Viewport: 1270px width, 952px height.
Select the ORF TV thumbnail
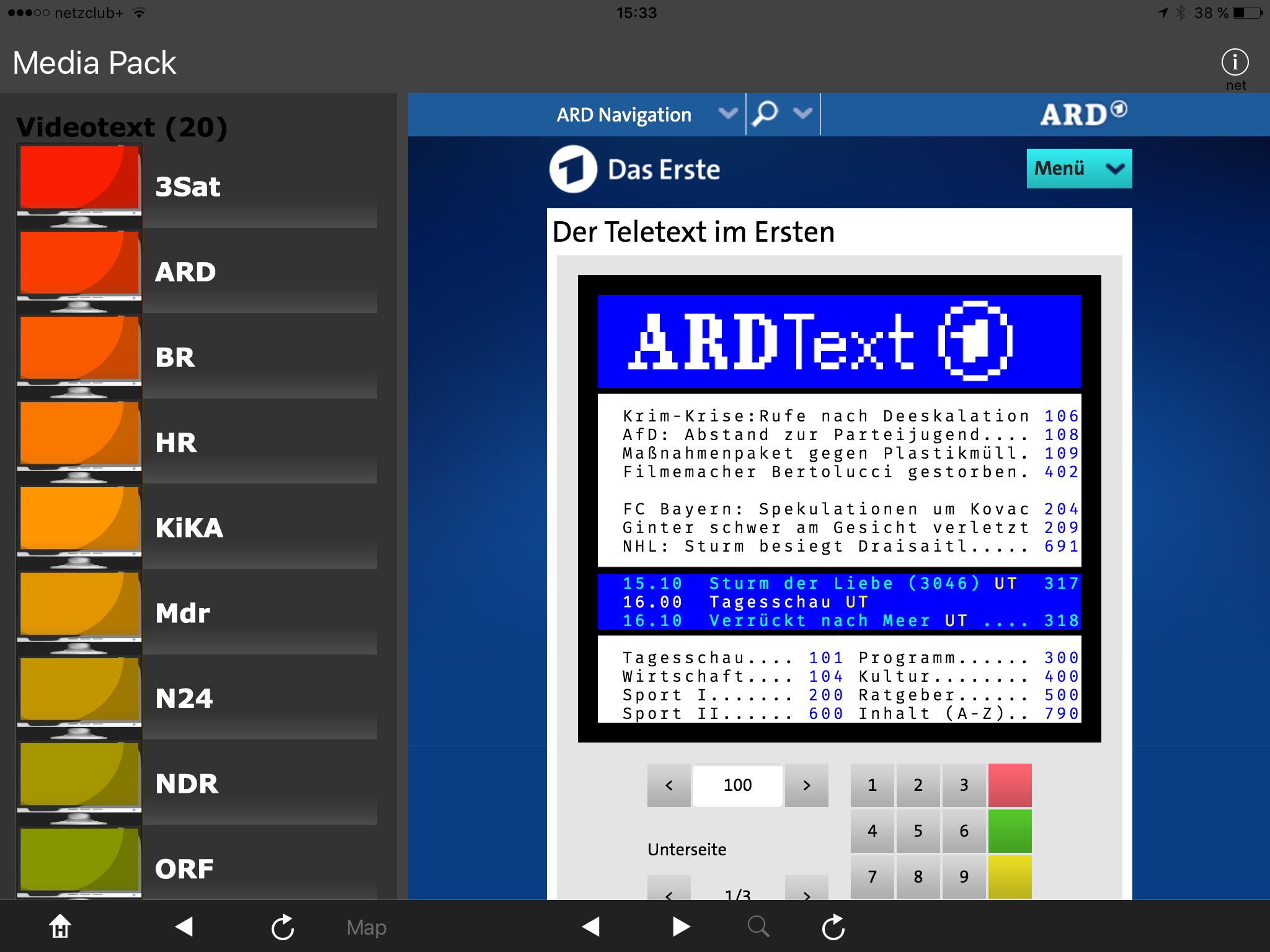tap(79, 863)
